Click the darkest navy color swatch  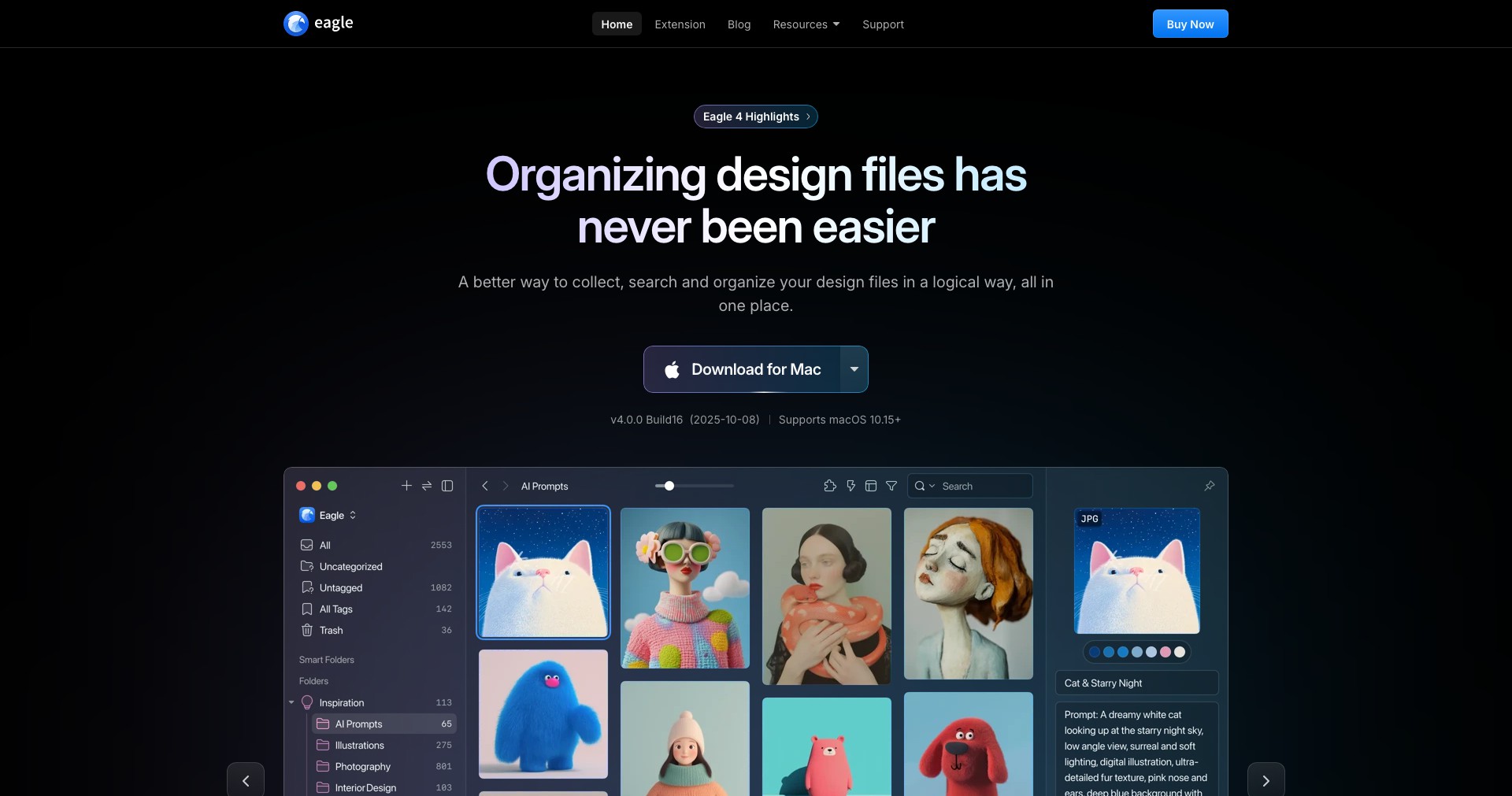click(x=1095, y=652)
